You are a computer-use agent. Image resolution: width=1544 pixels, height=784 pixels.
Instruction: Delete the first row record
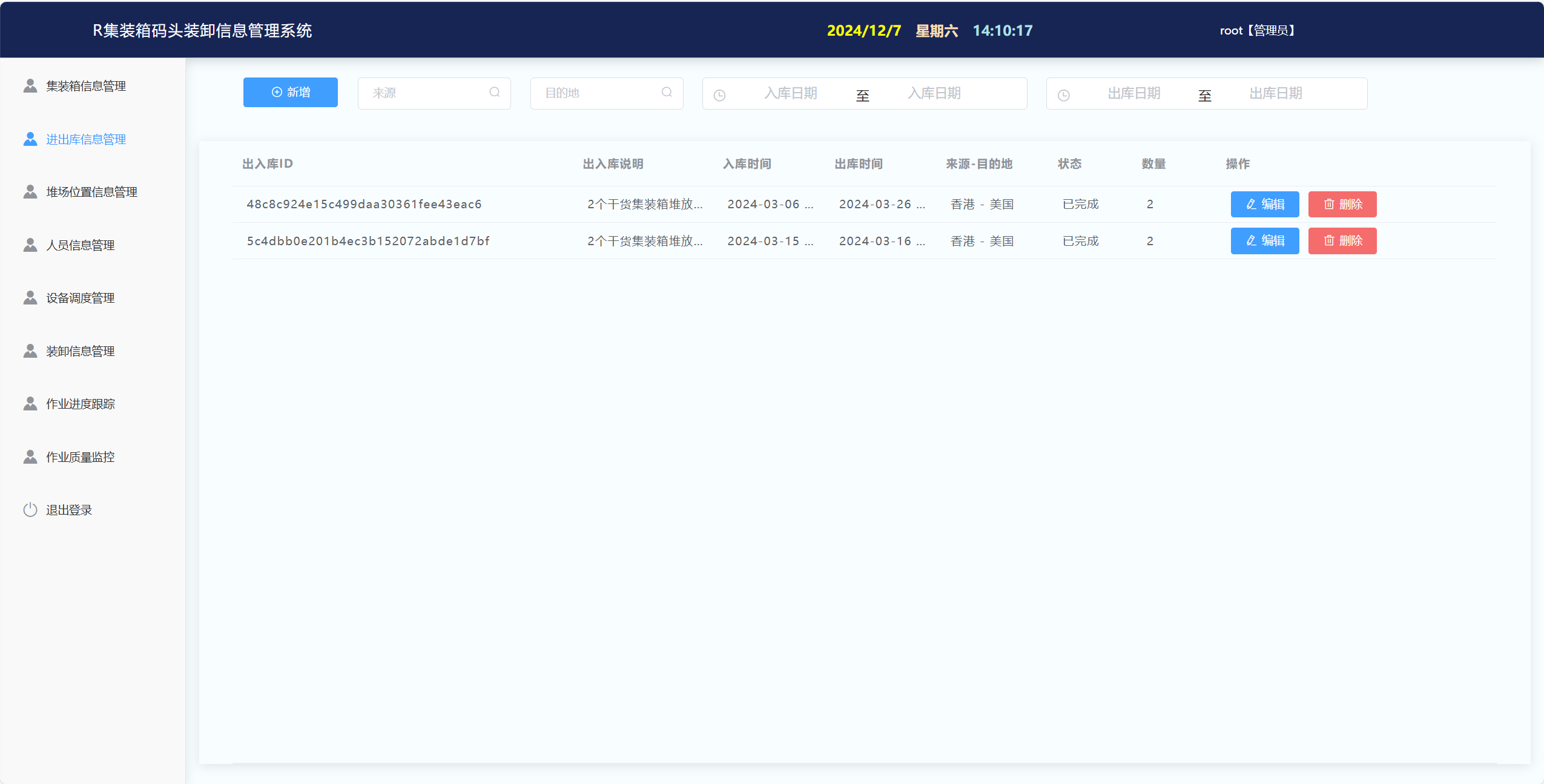(1342, 204)
